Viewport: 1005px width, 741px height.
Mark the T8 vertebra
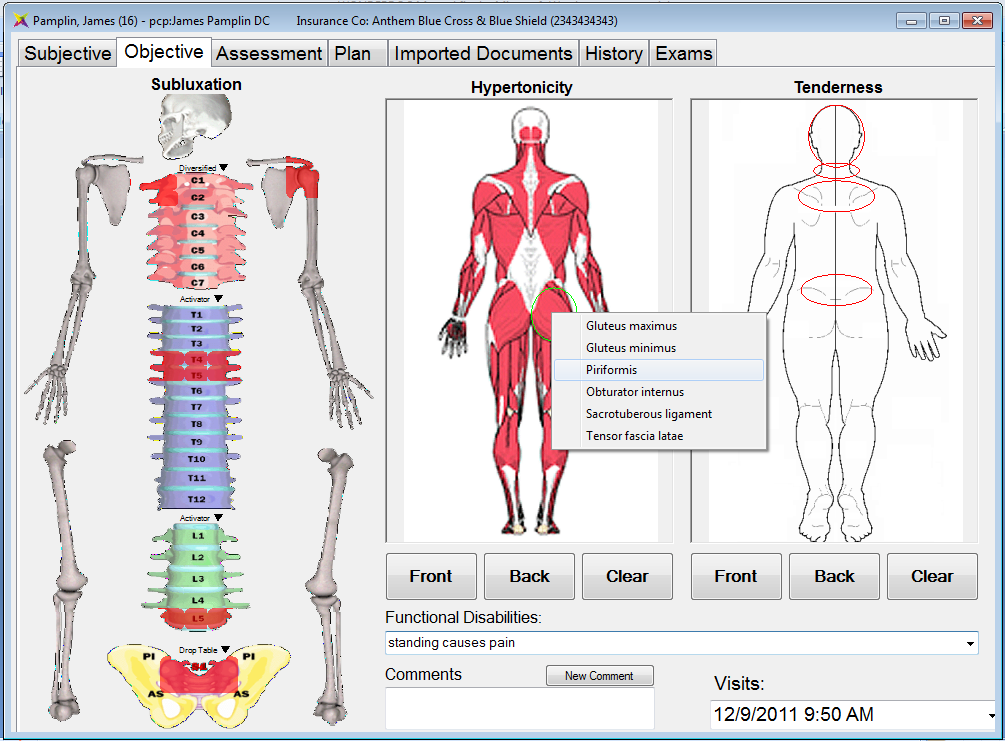(x=196, y=424)
